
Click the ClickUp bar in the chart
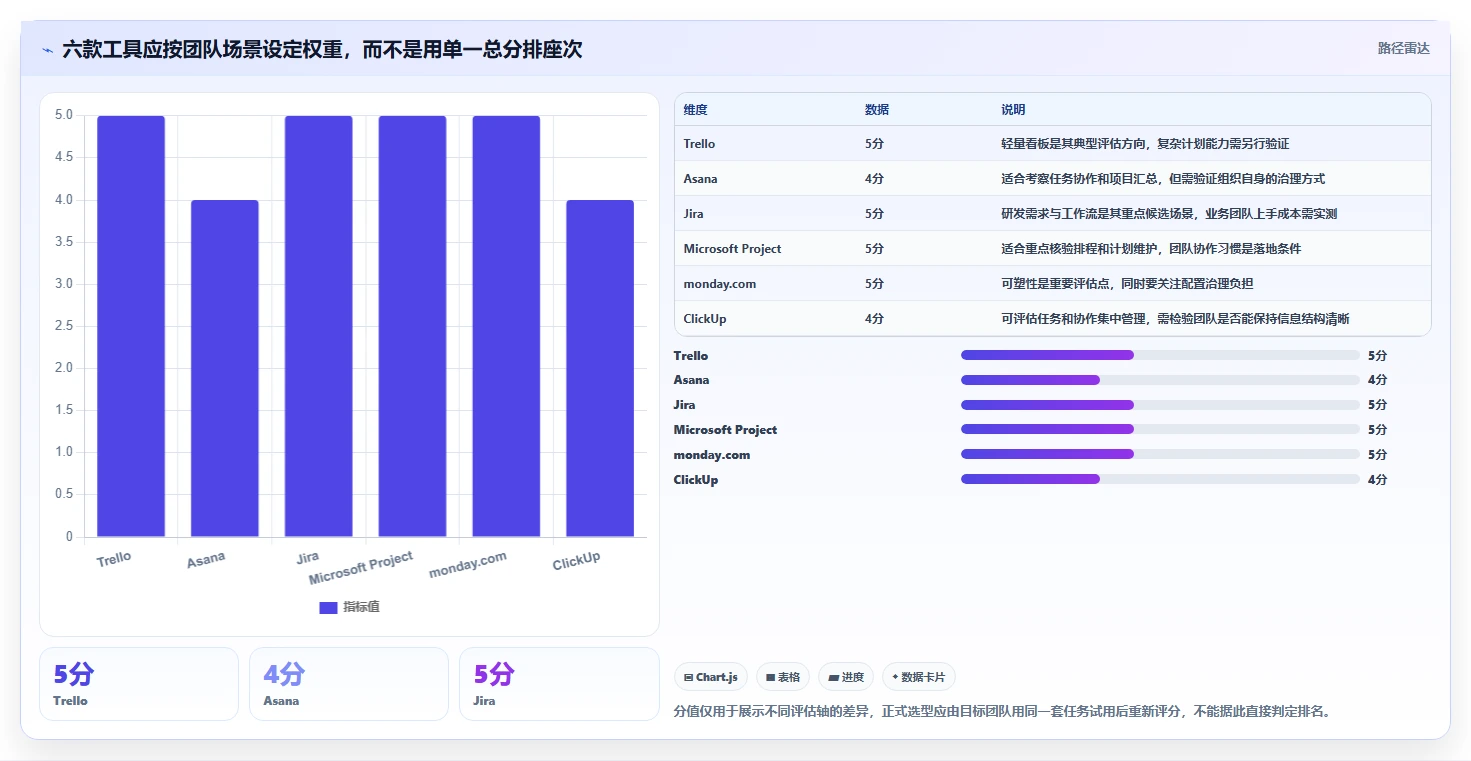coord(600,368)
